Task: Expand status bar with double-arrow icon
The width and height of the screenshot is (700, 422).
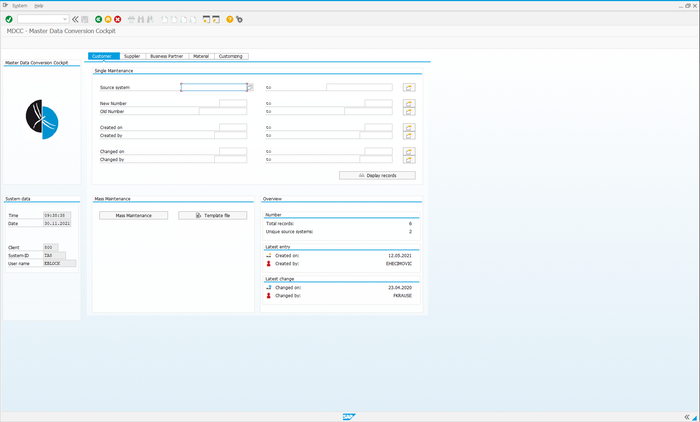Action: click(x=687, y=417)
